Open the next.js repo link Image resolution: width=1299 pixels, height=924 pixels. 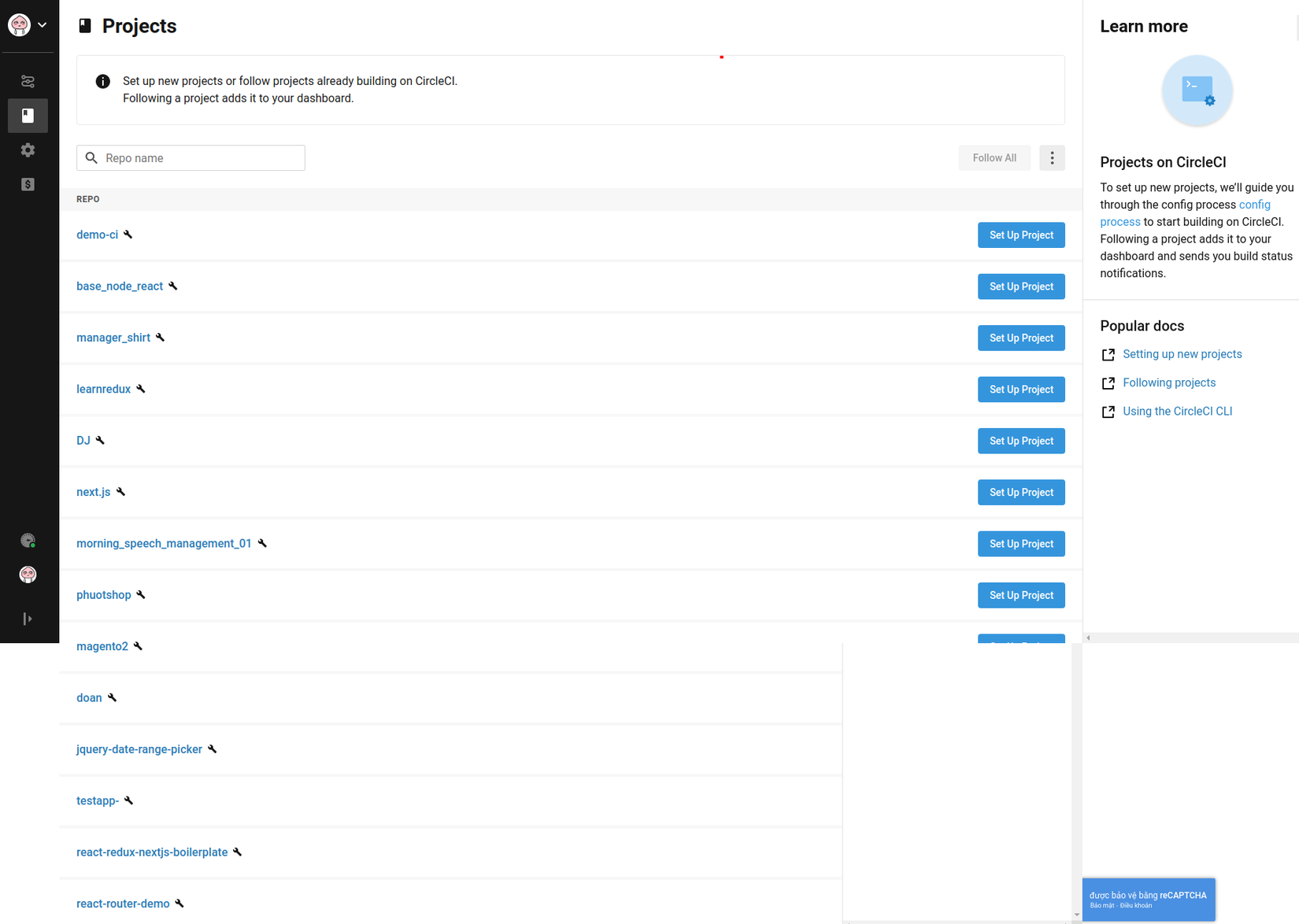(94, 492)
